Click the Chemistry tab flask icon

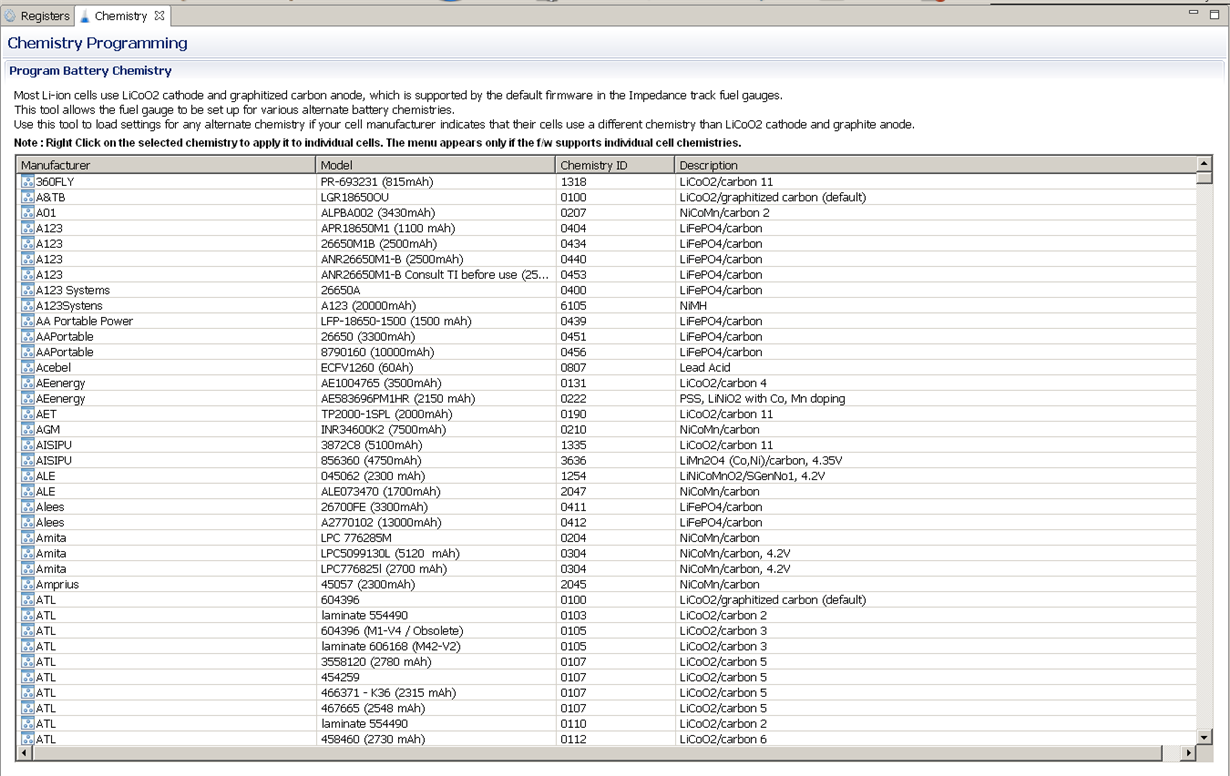(x=85, y=16)
